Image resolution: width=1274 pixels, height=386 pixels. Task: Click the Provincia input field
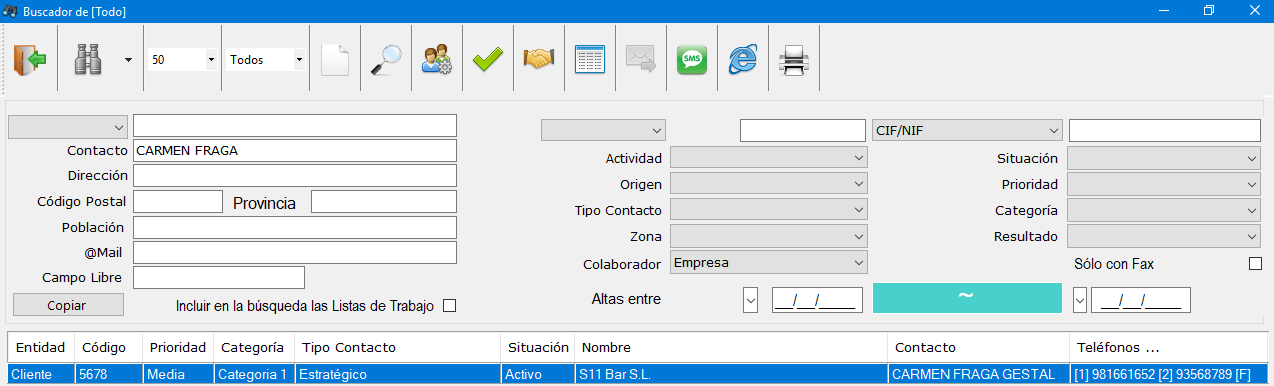coord(384,202)
